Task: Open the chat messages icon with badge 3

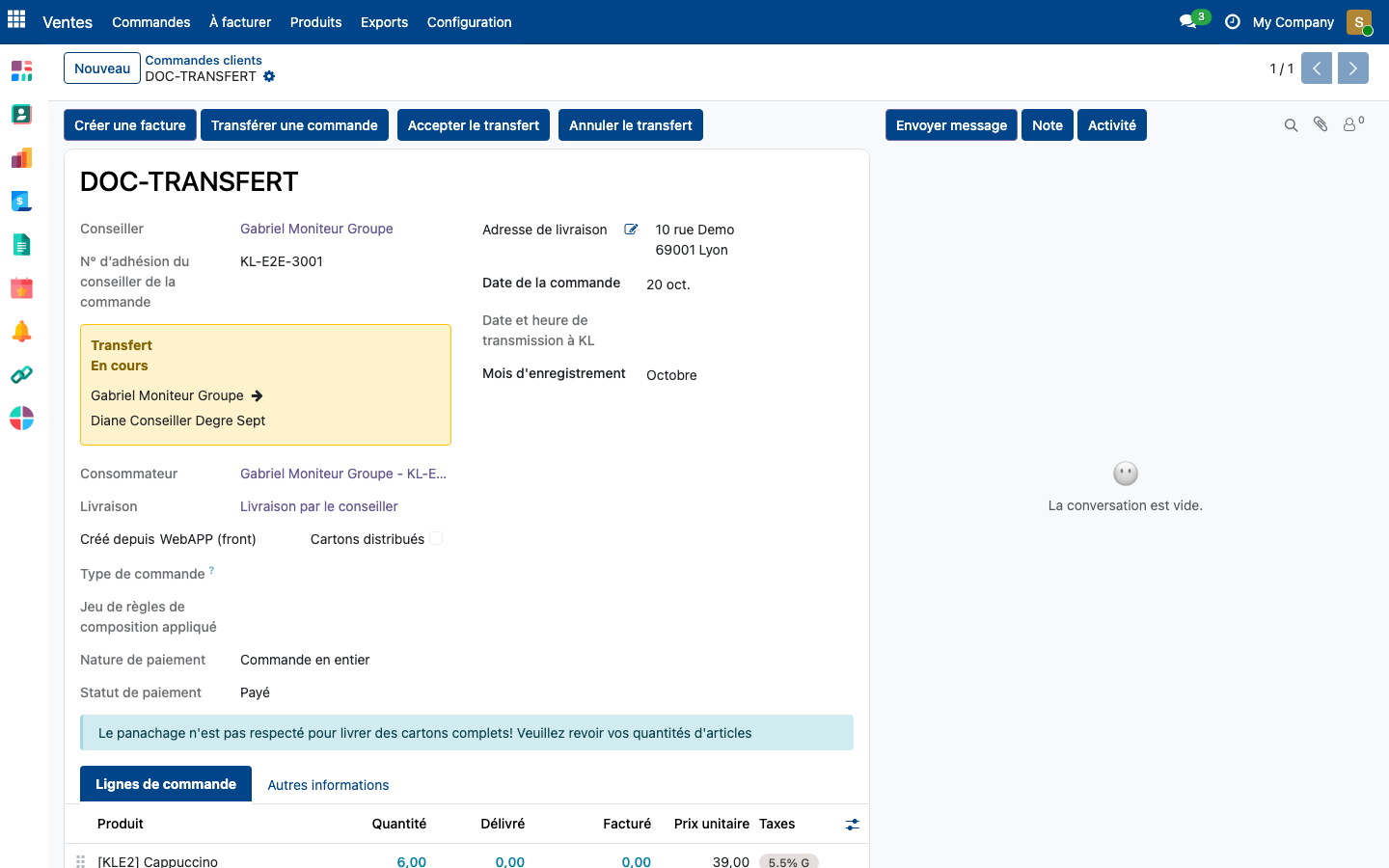Action: point(1193,20)
